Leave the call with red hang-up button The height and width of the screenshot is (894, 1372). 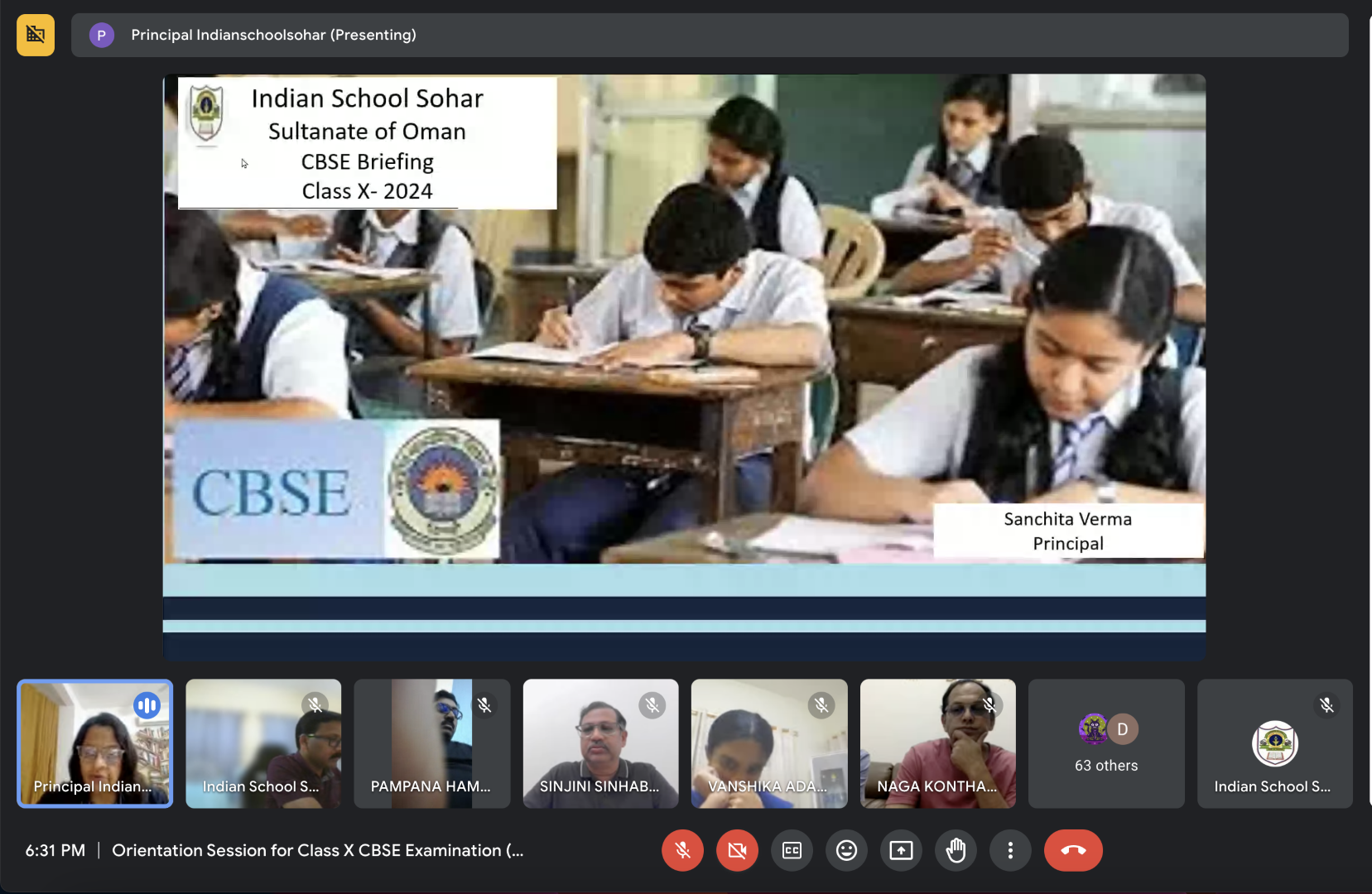click(1073, 850)
